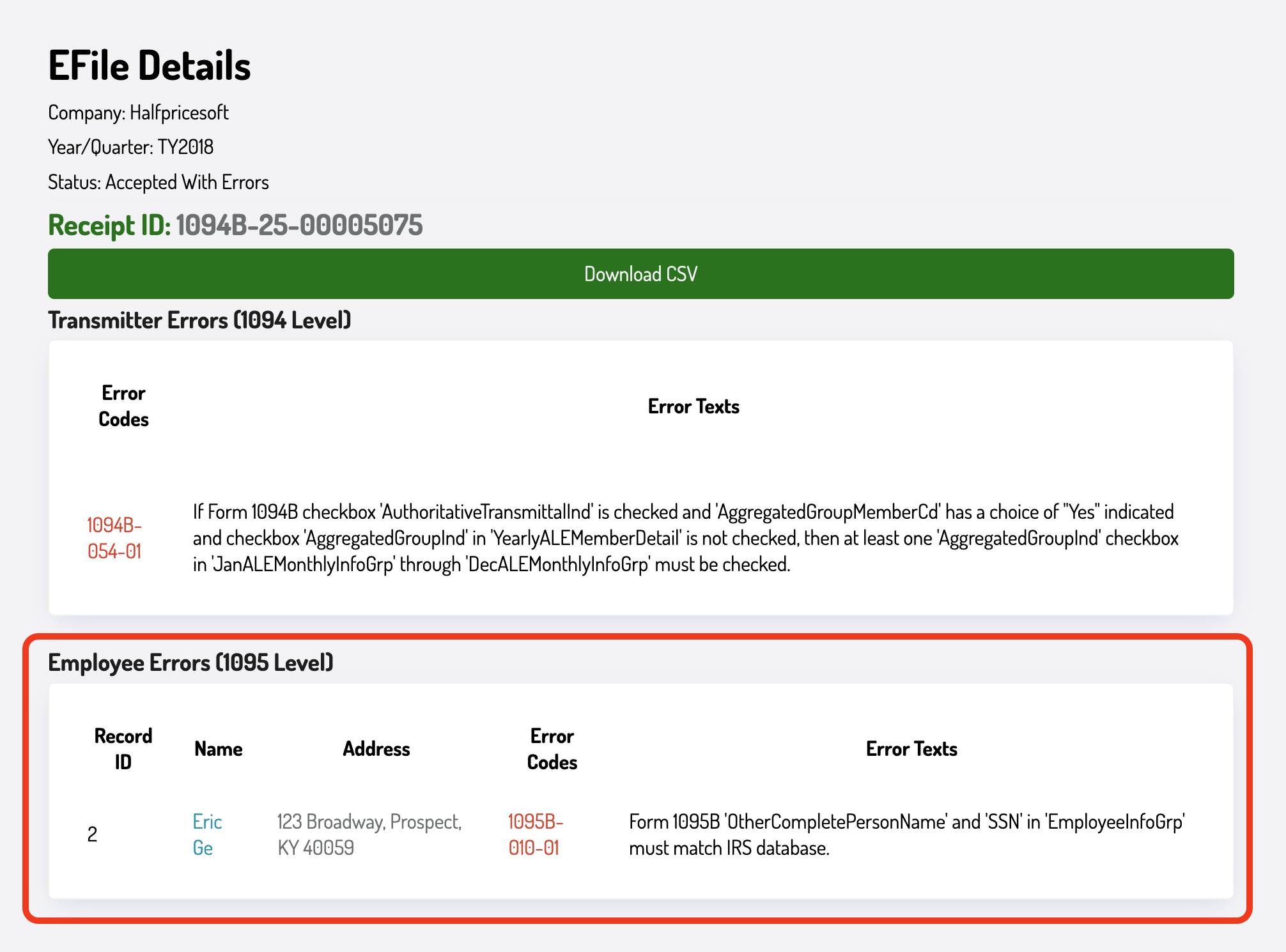The image size is (1286, 952).
Task: Select the Record ID column header
Action: click(x=123, y=748)
